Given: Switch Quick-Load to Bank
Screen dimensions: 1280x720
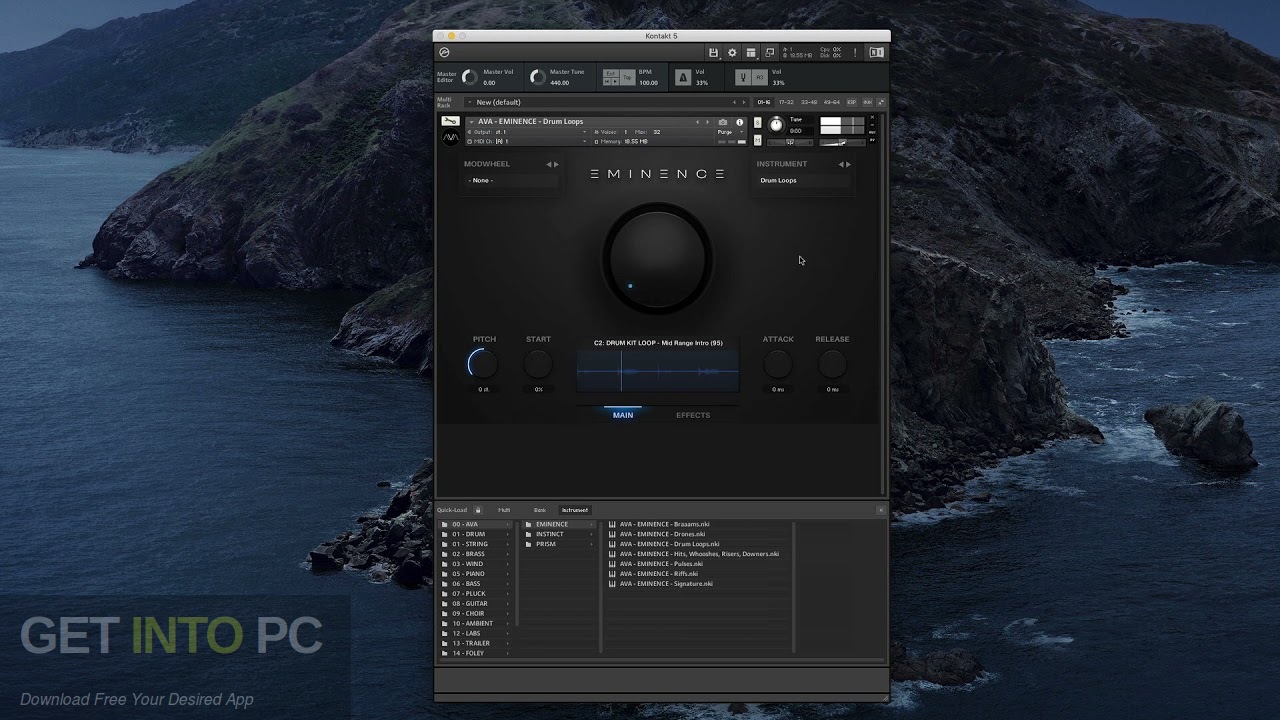Looking at the screenshot, I should tap(540, 510).
